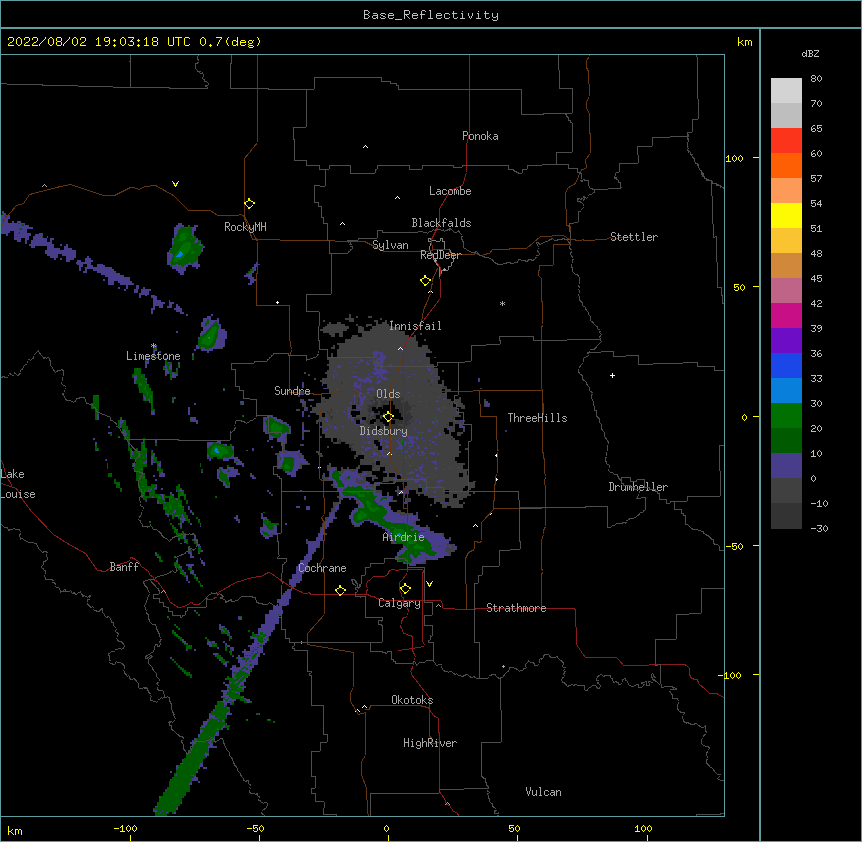Viewport: 862px width, 842px height.
Task: Select the 42 dBZ magenta color swatch
Action: pos(786,315)
